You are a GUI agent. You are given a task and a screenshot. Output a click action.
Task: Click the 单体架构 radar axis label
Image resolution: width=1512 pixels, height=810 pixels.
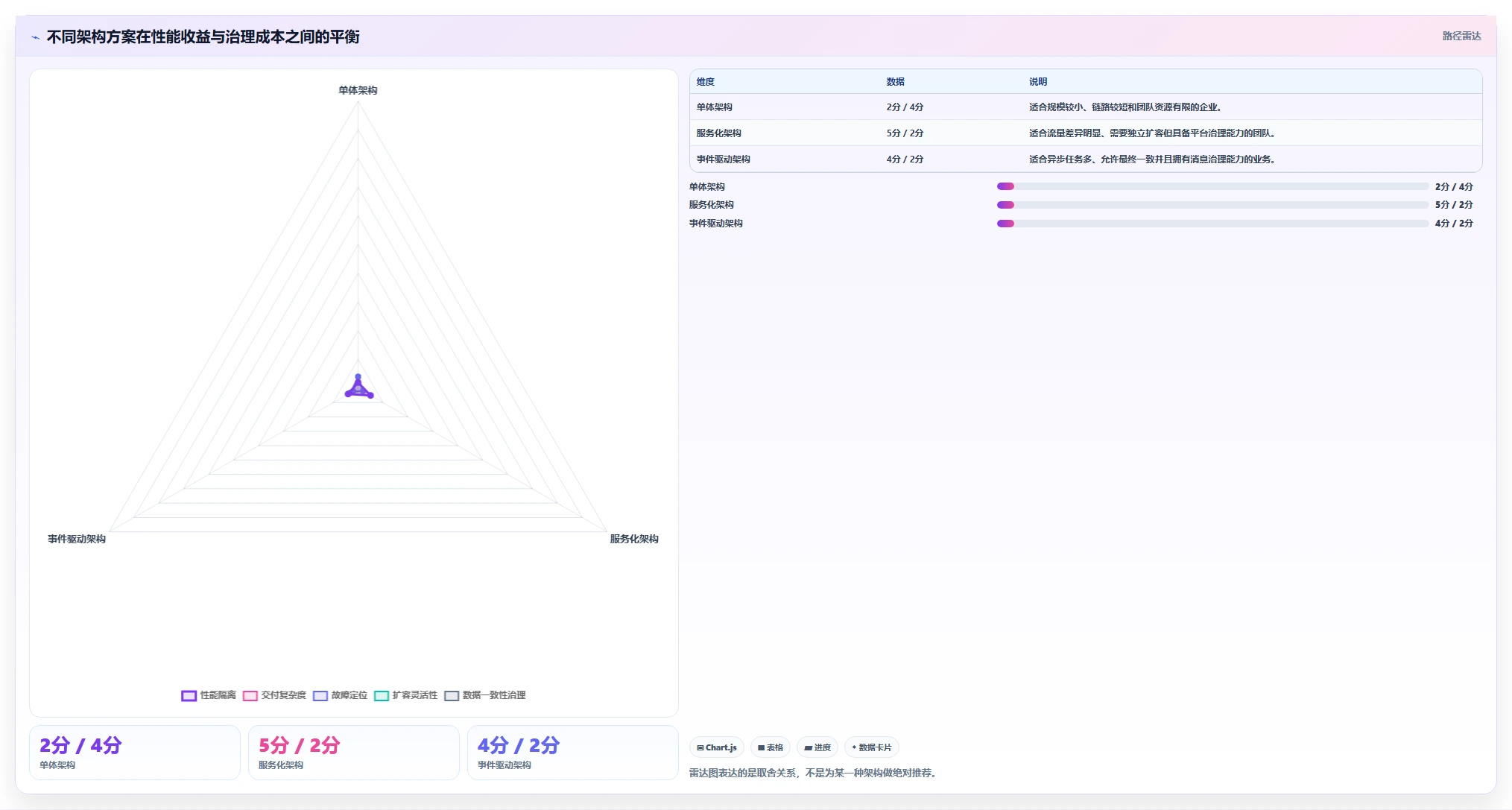pyautogui.click(x=358, y=90)
